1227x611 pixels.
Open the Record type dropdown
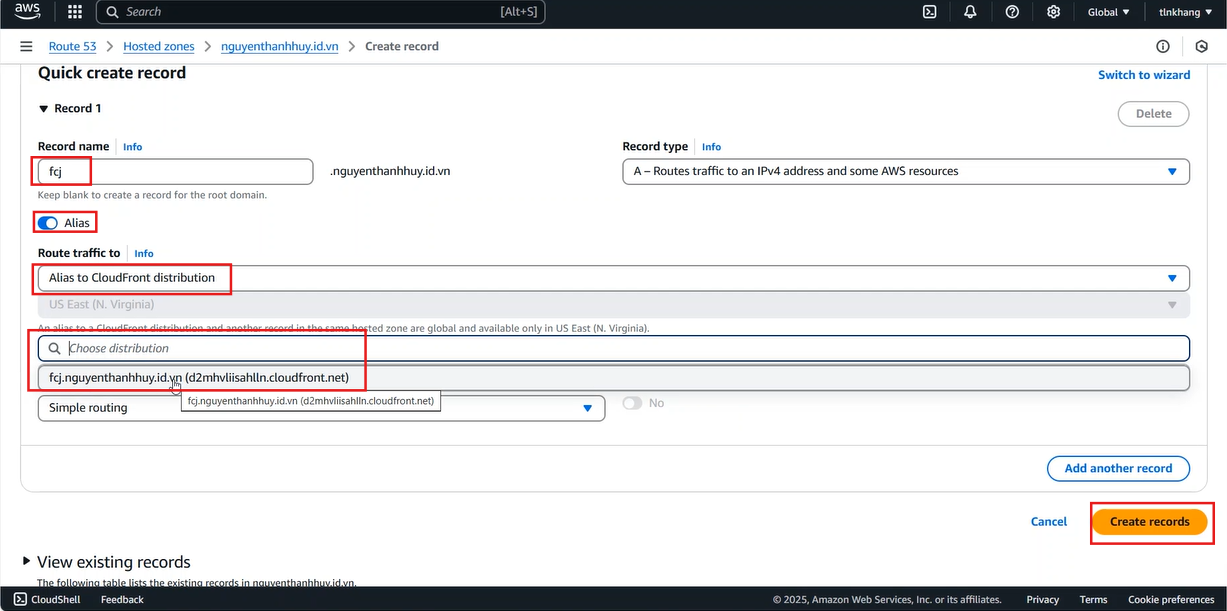tap(906, 171)
